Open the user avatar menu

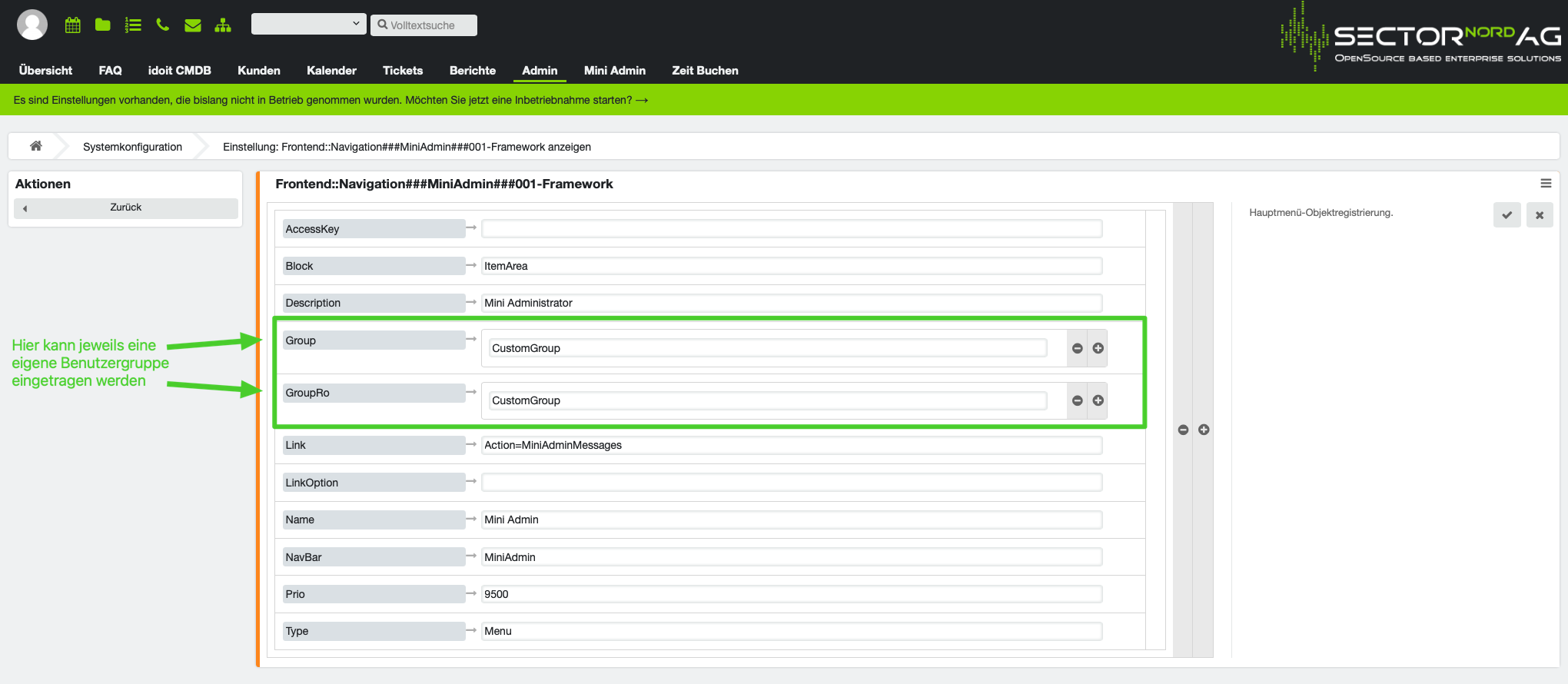(32, 25)
